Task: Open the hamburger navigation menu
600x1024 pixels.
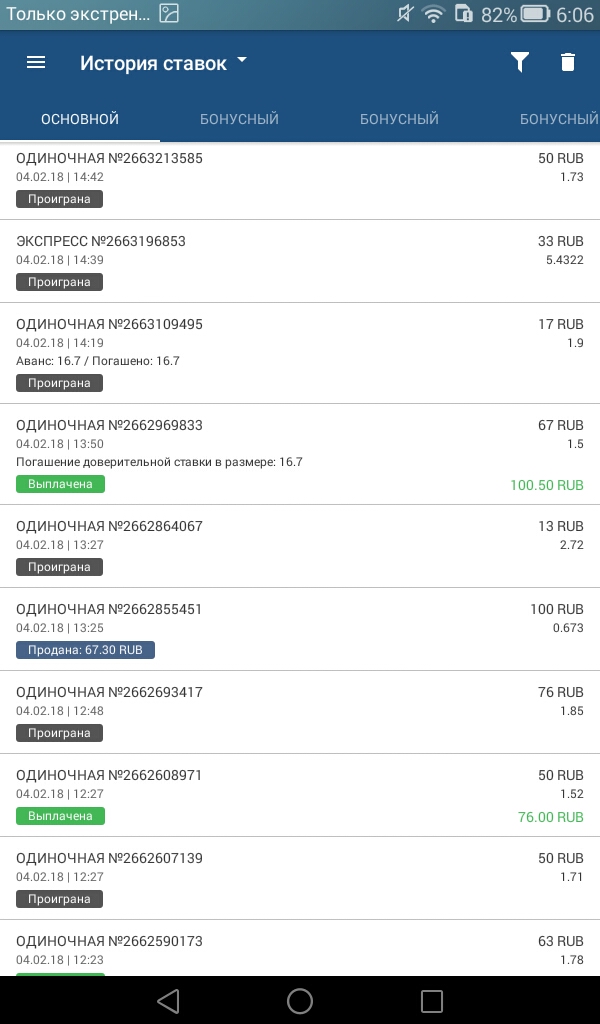Action: click(x=36, y=62)
